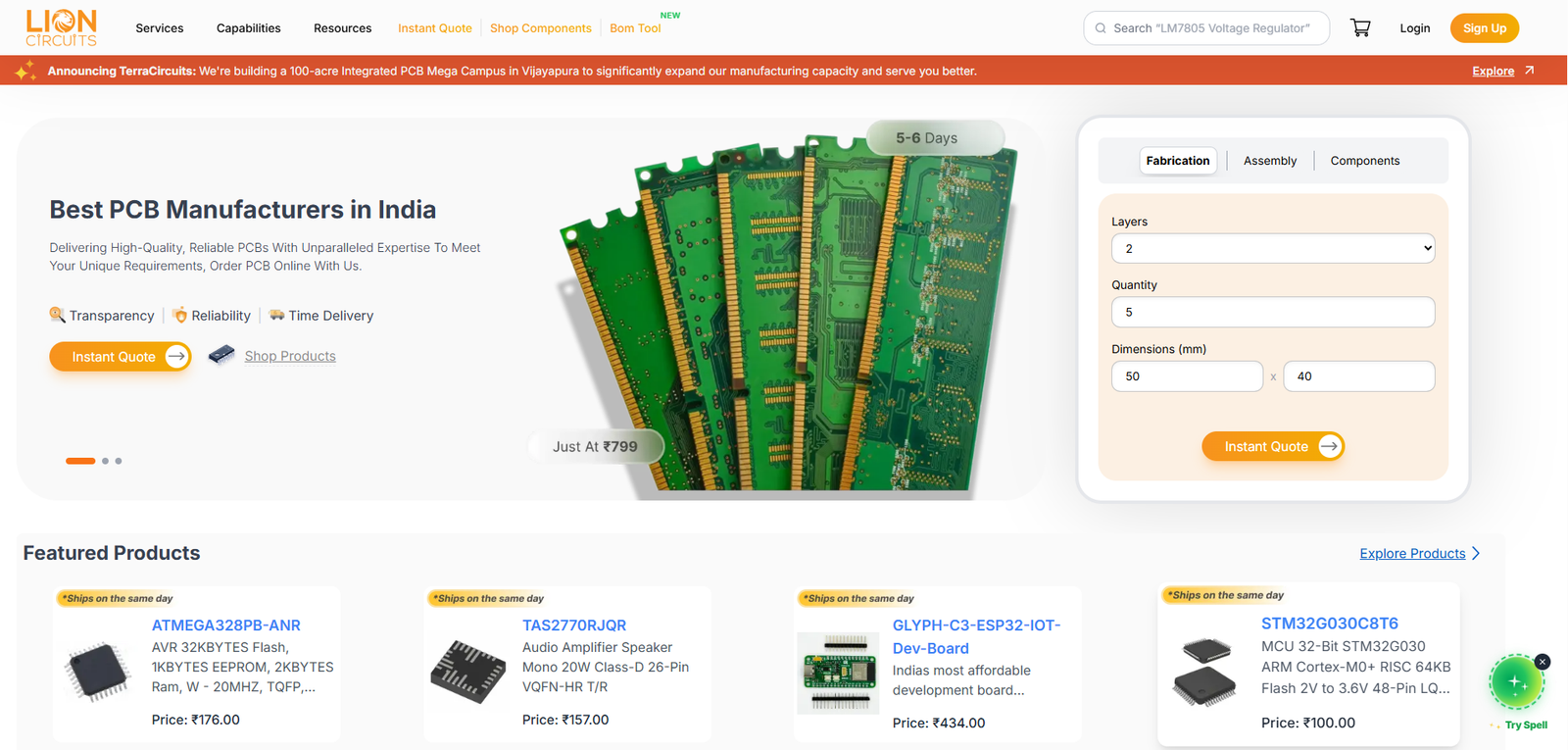Click the Explore link in announcement bar
Image resolution: width=1568 pixels, height=750 pixels.
(x=1494, y=71)
